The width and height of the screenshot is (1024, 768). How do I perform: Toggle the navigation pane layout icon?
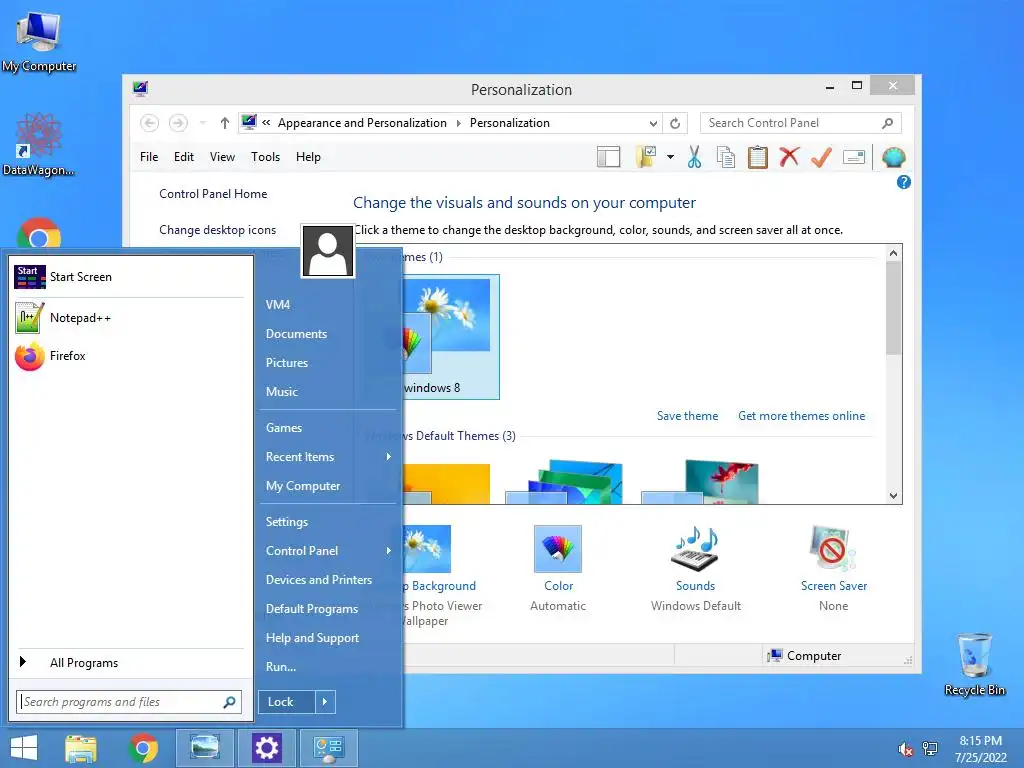[609, 157]
